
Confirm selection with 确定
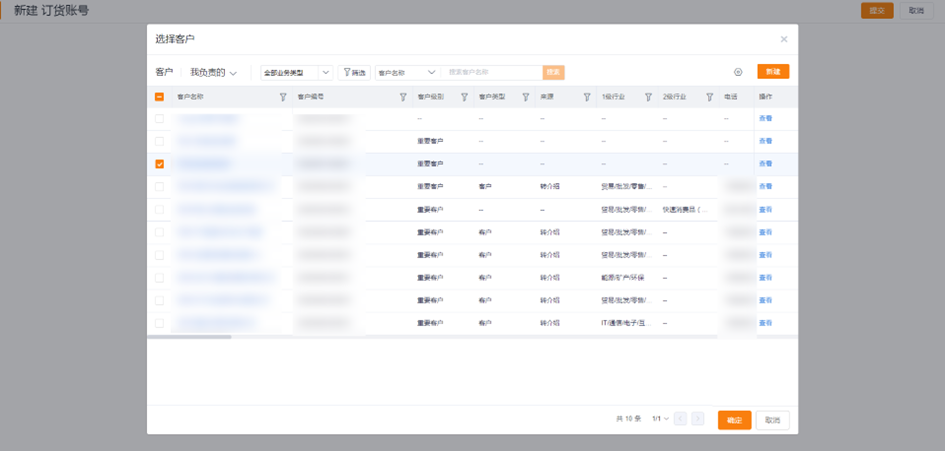point(735,420)
